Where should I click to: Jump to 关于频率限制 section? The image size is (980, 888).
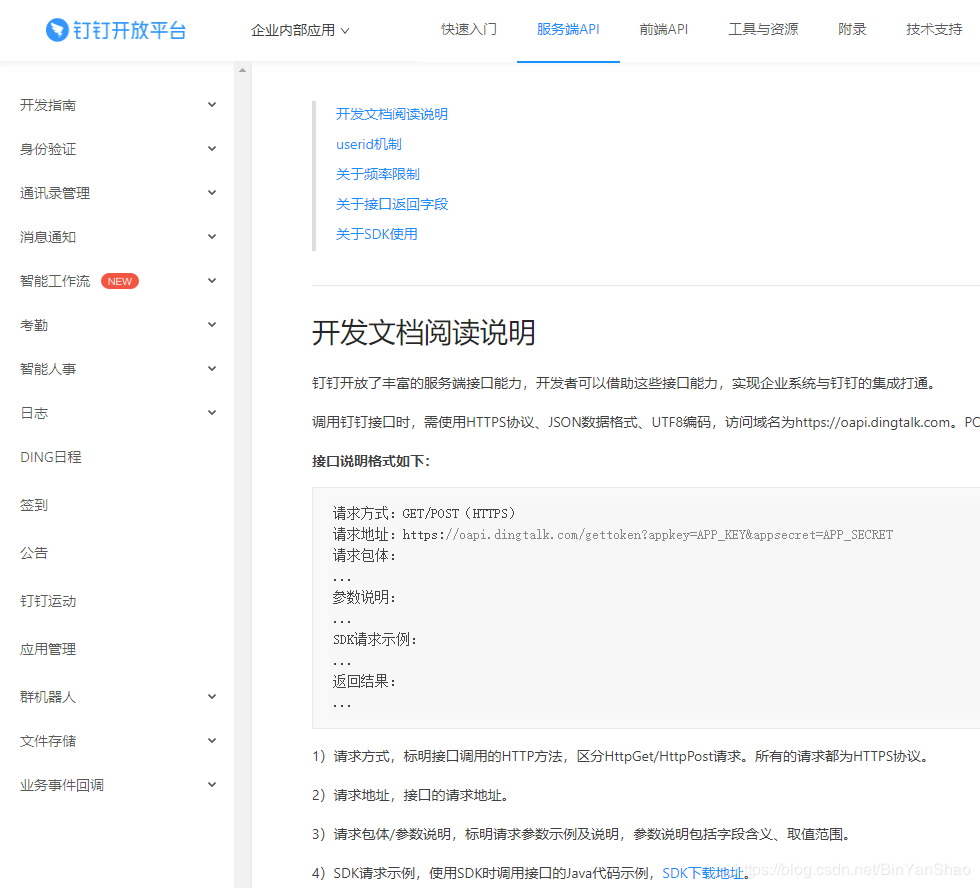click(377, 174)
